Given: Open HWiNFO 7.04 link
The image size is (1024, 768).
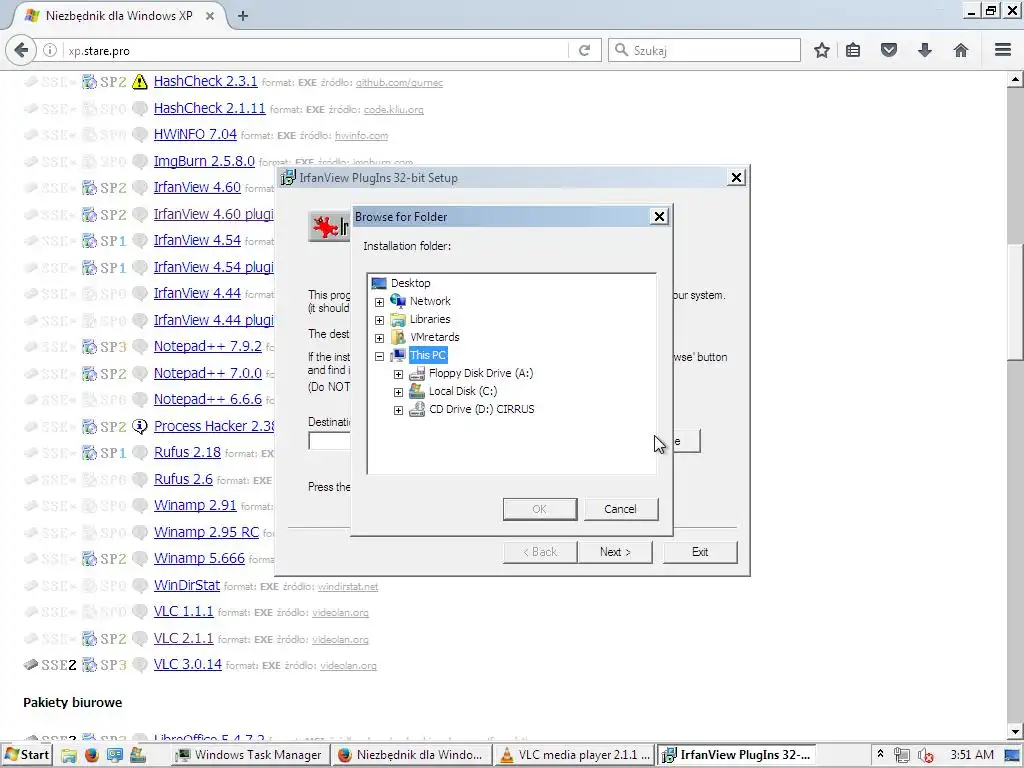Looking at the screenshot, I should (195, 134).
